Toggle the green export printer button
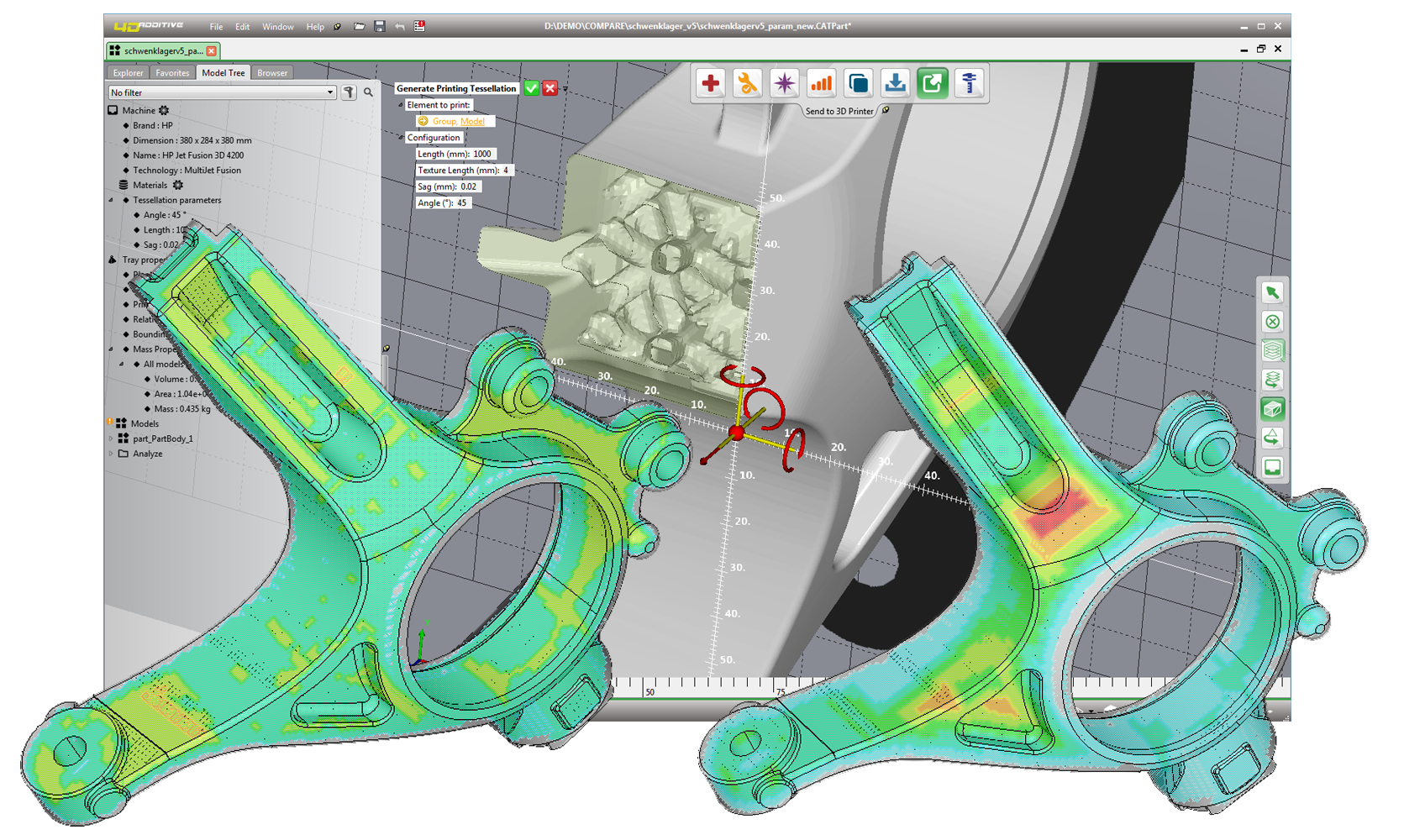 click(x=932, y=83)
